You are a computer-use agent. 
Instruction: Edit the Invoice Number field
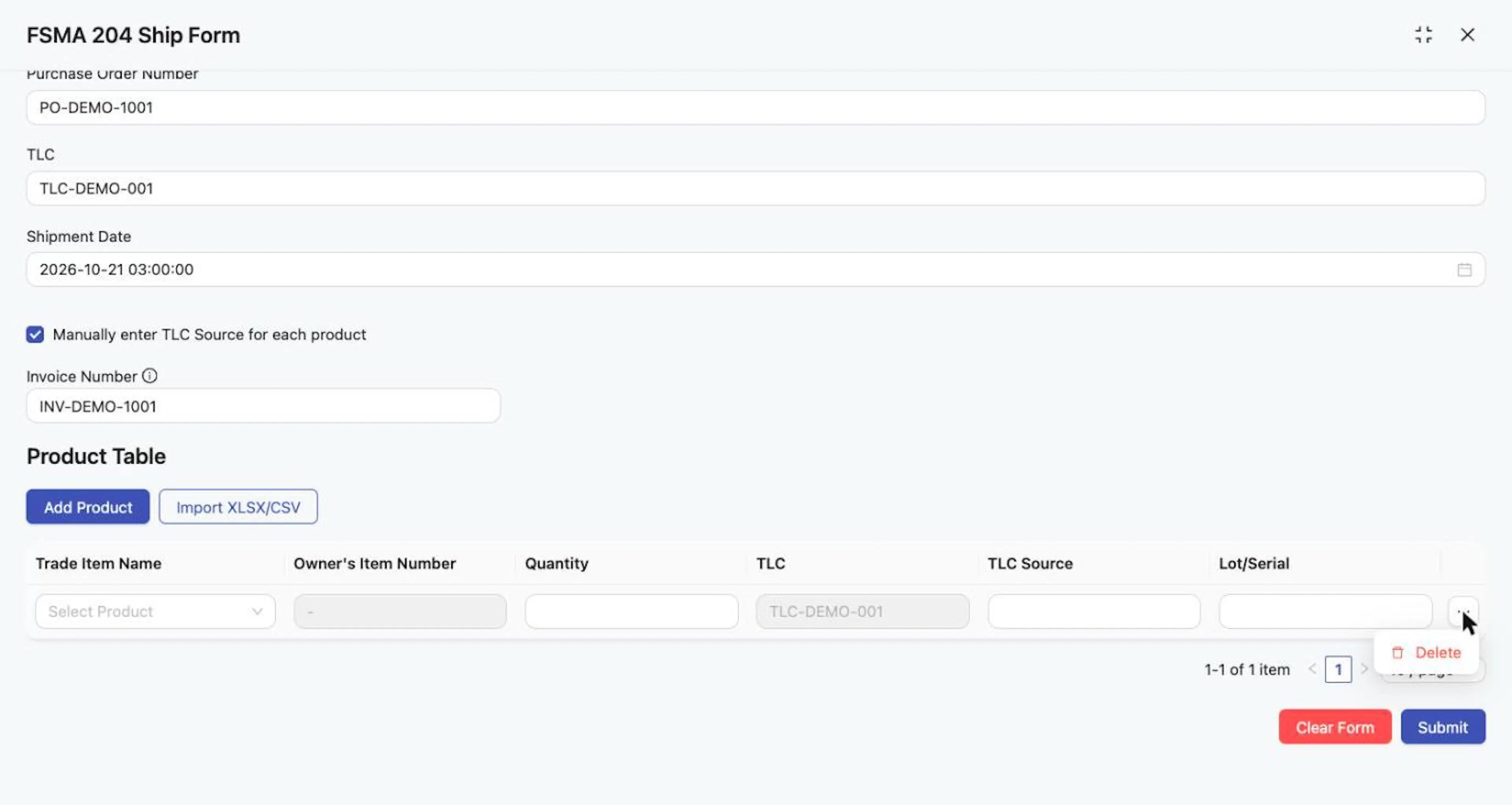click(263, 406)
